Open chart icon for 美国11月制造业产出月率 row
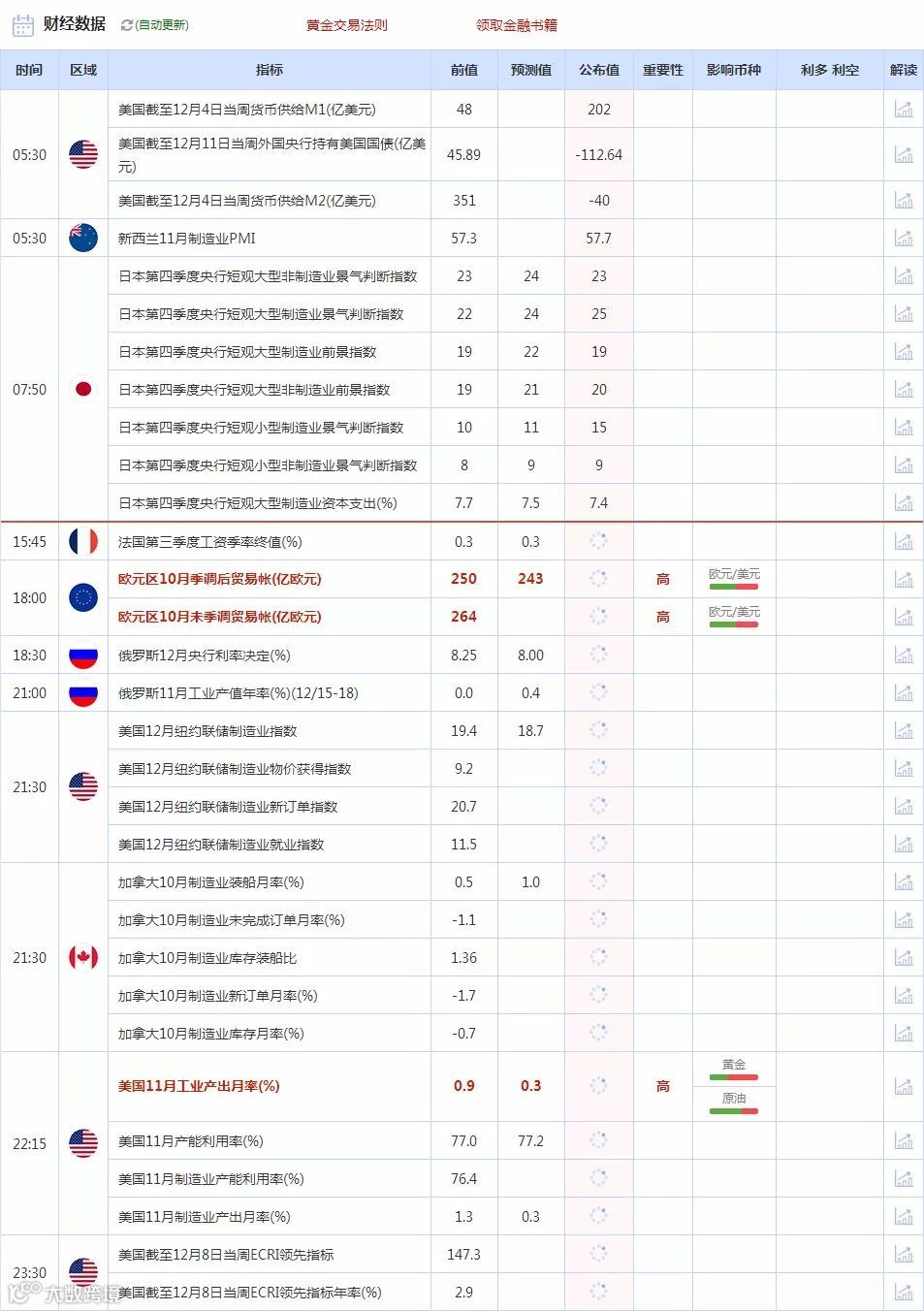 coord(904,1216)
